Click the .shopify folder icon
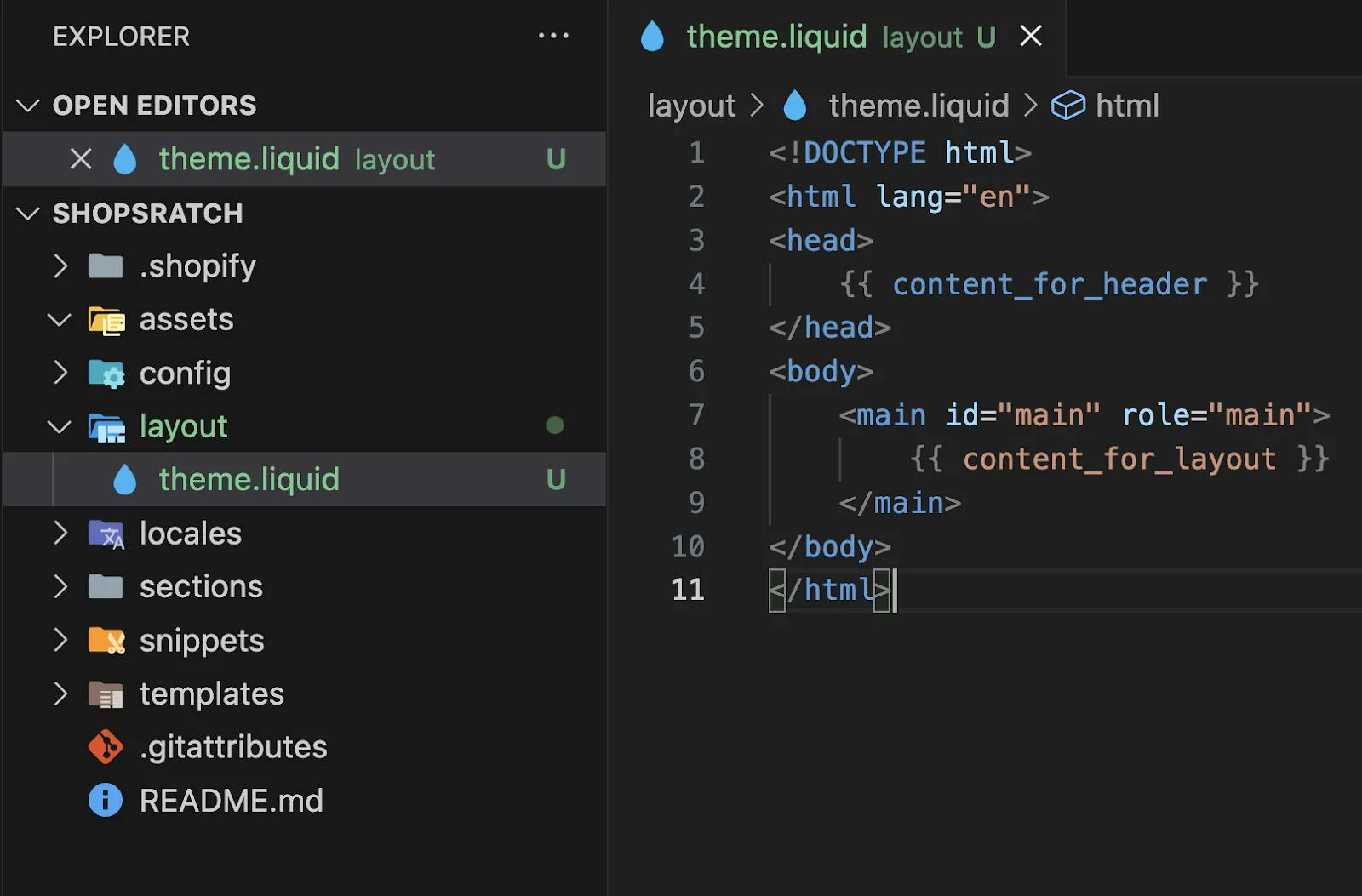This screenshot has width=1362, height=896. click(x=106, y=266)
